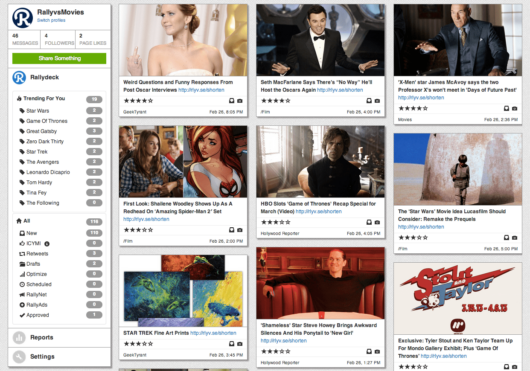Click camera icon on Seth MacFarlane card
530x371 pixels.
(377, 101)
